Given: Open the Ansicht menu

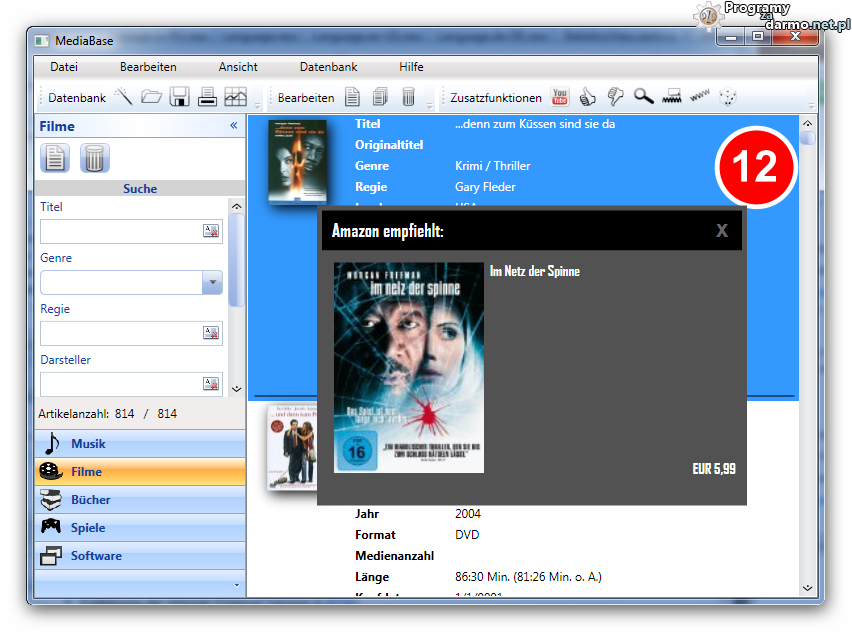Looking at the screenshot, I should (238, 67).
